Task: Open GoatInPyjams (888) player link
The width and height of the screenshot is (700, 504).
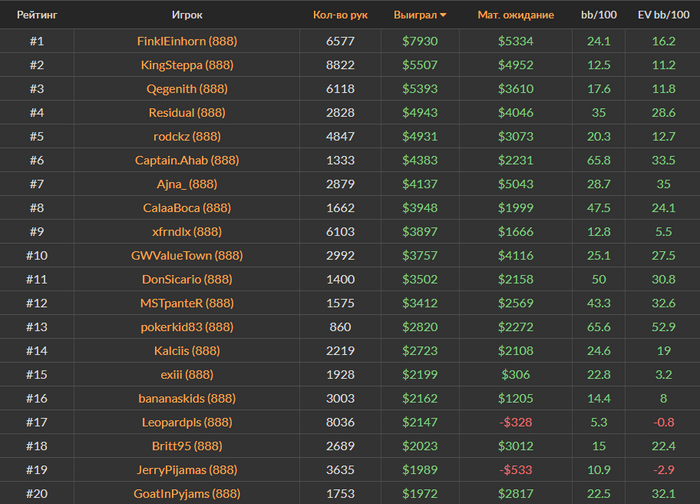Action: [187, 493]
